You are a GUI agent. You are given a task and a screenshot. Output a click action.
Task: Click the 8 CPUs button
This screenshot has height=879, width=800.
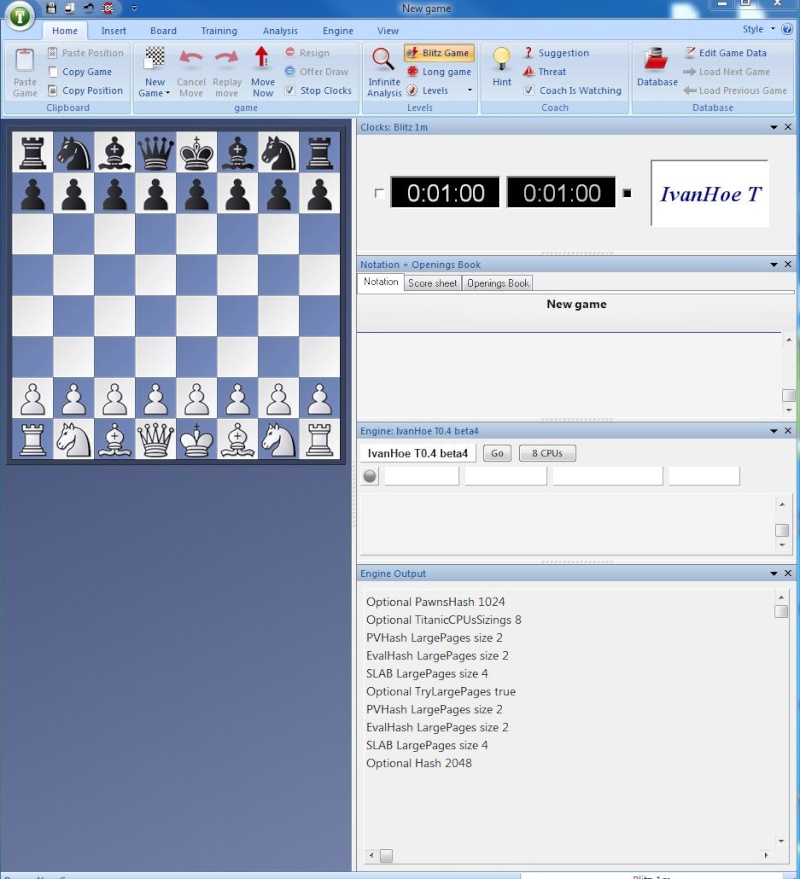click(547, 454)
